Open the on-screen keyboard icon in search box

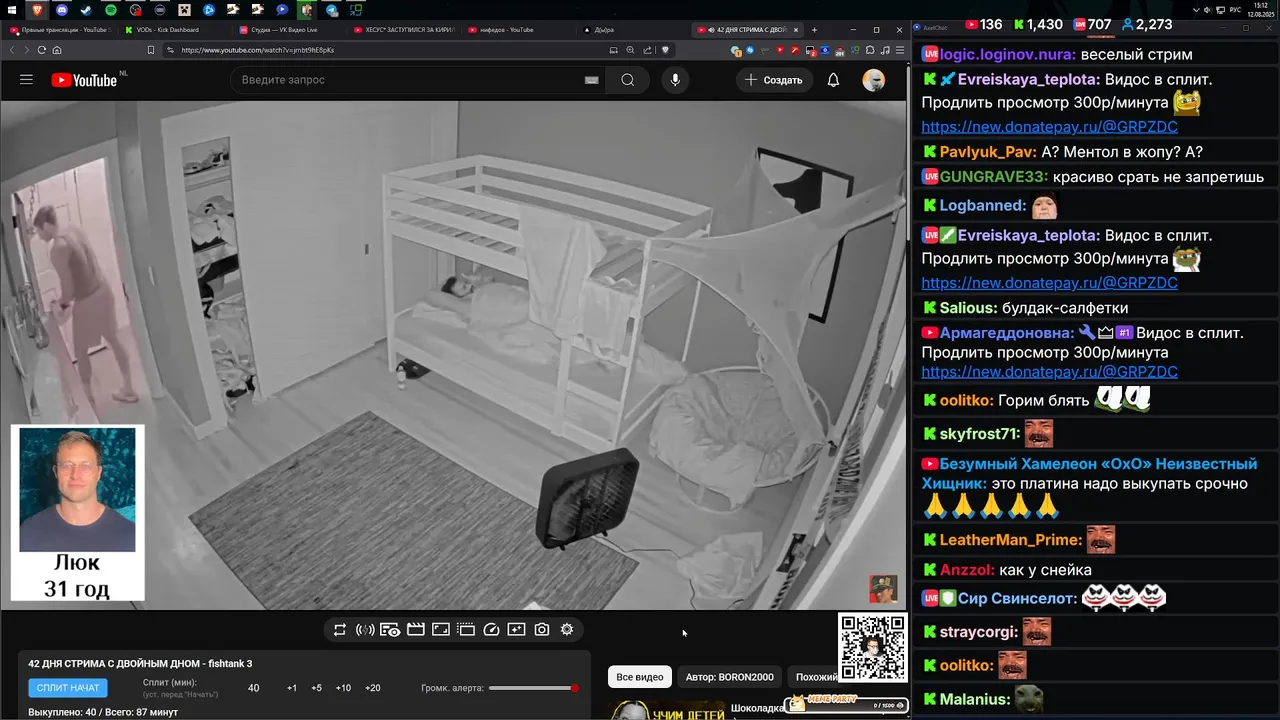click(x=591, y=80)
